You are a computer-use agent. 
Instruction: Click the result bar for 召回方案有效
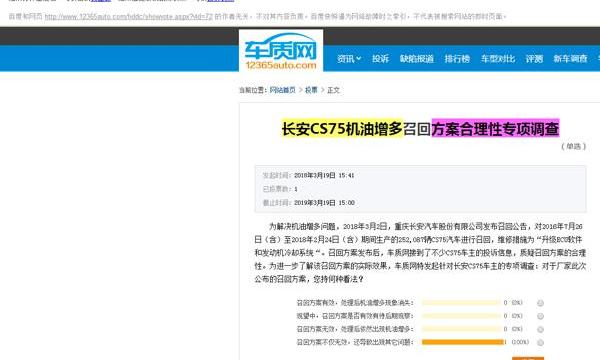(x=461, y=303)
